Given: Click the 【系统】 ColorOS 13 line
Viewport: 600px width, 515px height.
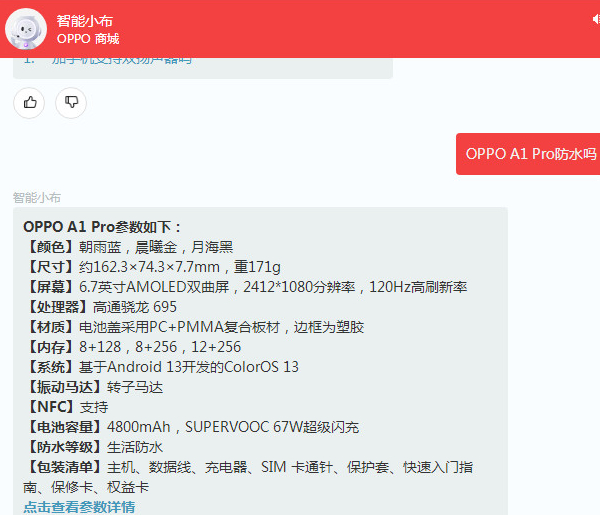Looking at the screenshot, I should pyautogui.click(x=161, y=367).
